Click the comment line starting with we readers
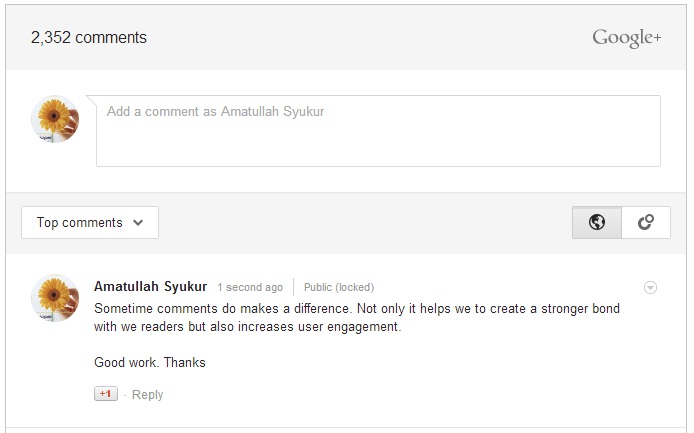 [247, 327]
